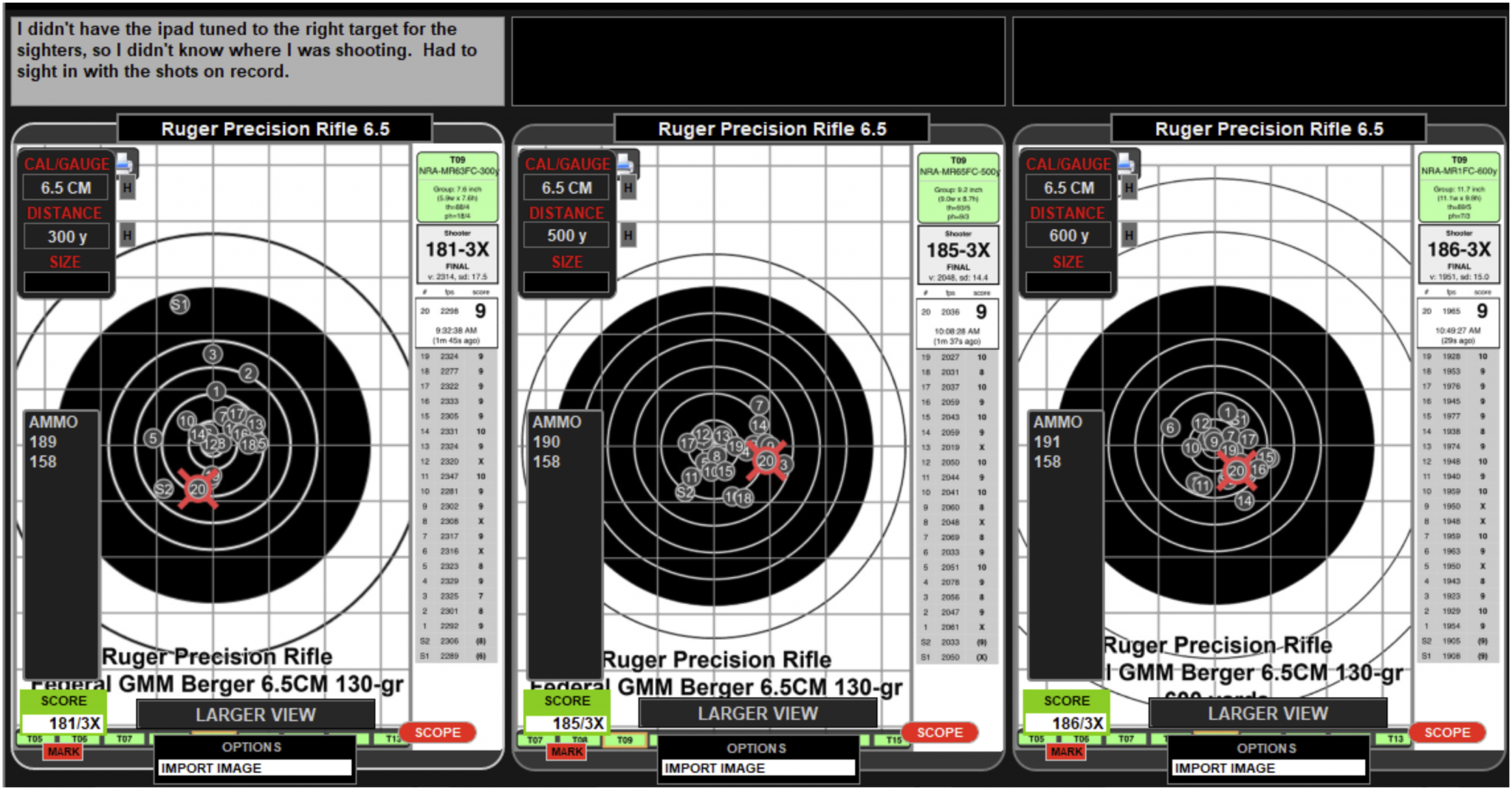
Task: Click printer icon on 600 y panel
Action: coord(1127,163)
